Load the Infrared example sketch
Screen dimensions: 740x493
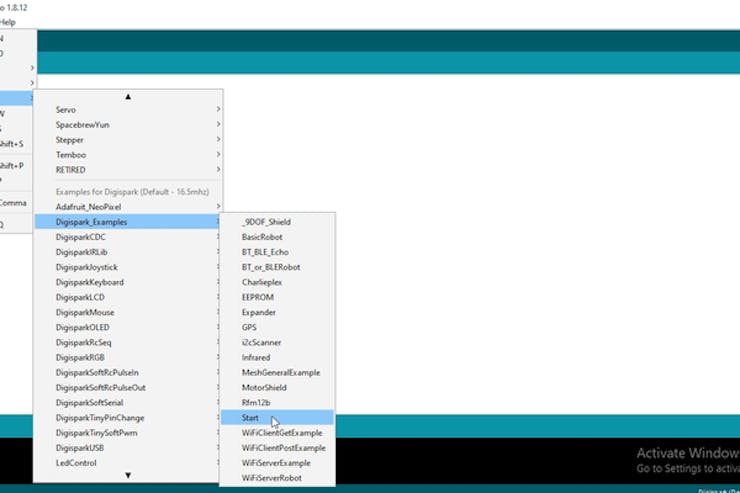pyautogui.click(x=278, y=358)
